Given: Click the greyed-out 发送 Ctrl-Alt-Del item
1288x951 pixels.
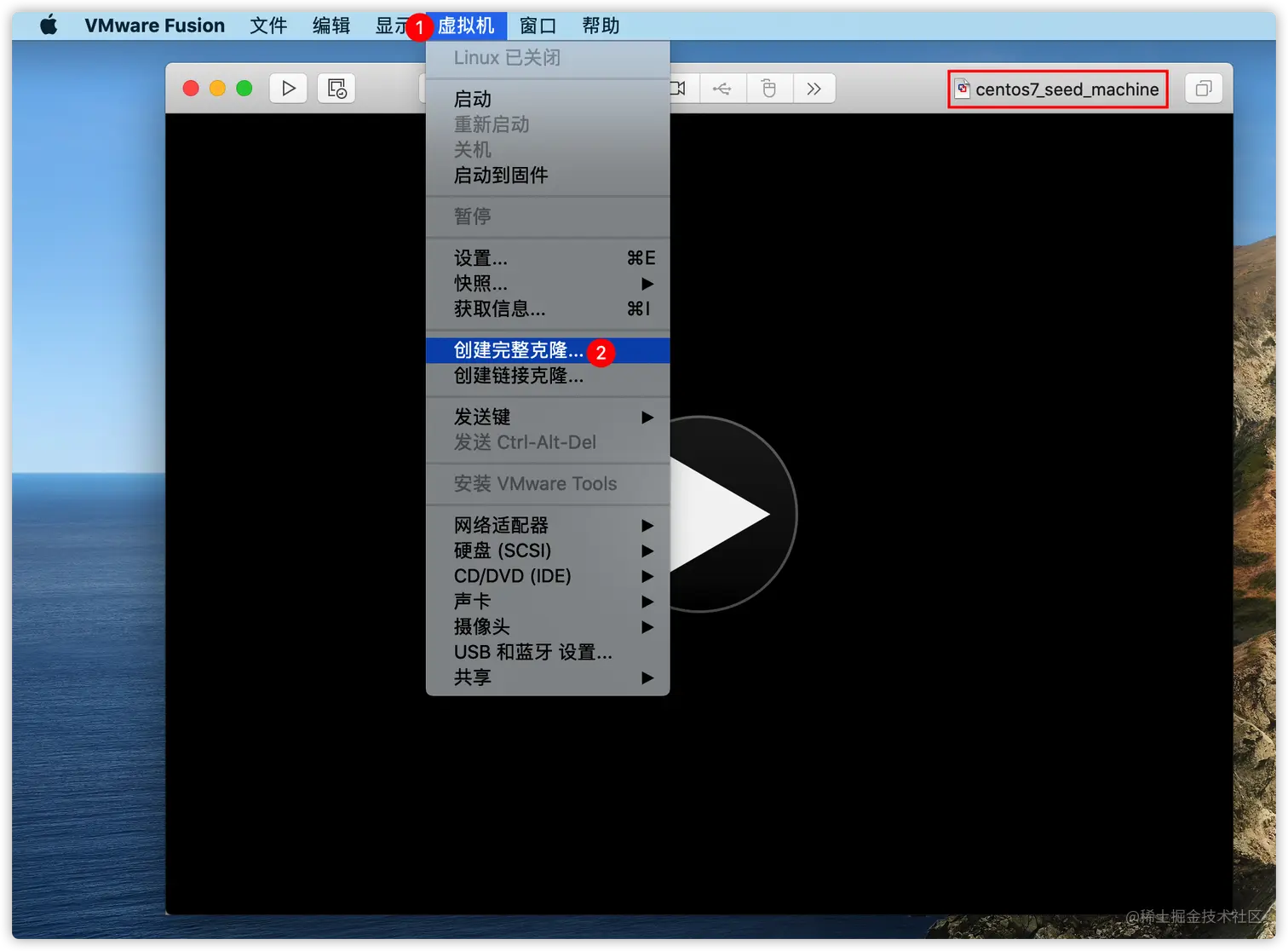Looking at the screenshot, I should (x=548, y=442).
